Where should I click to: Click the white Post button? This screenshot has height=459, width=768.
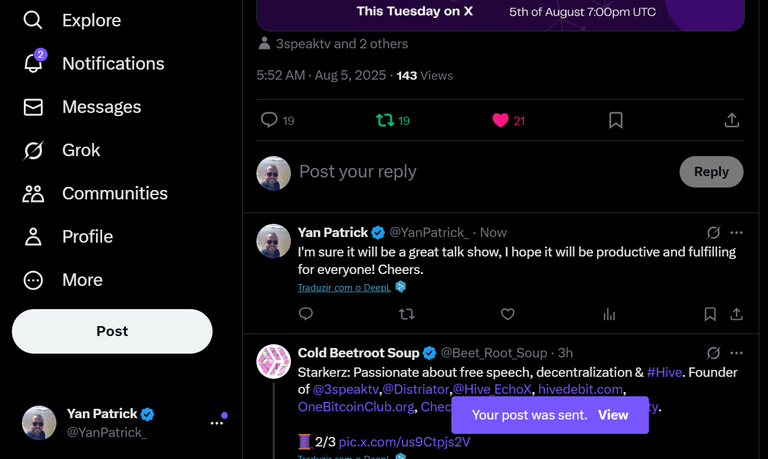point(112,331)
